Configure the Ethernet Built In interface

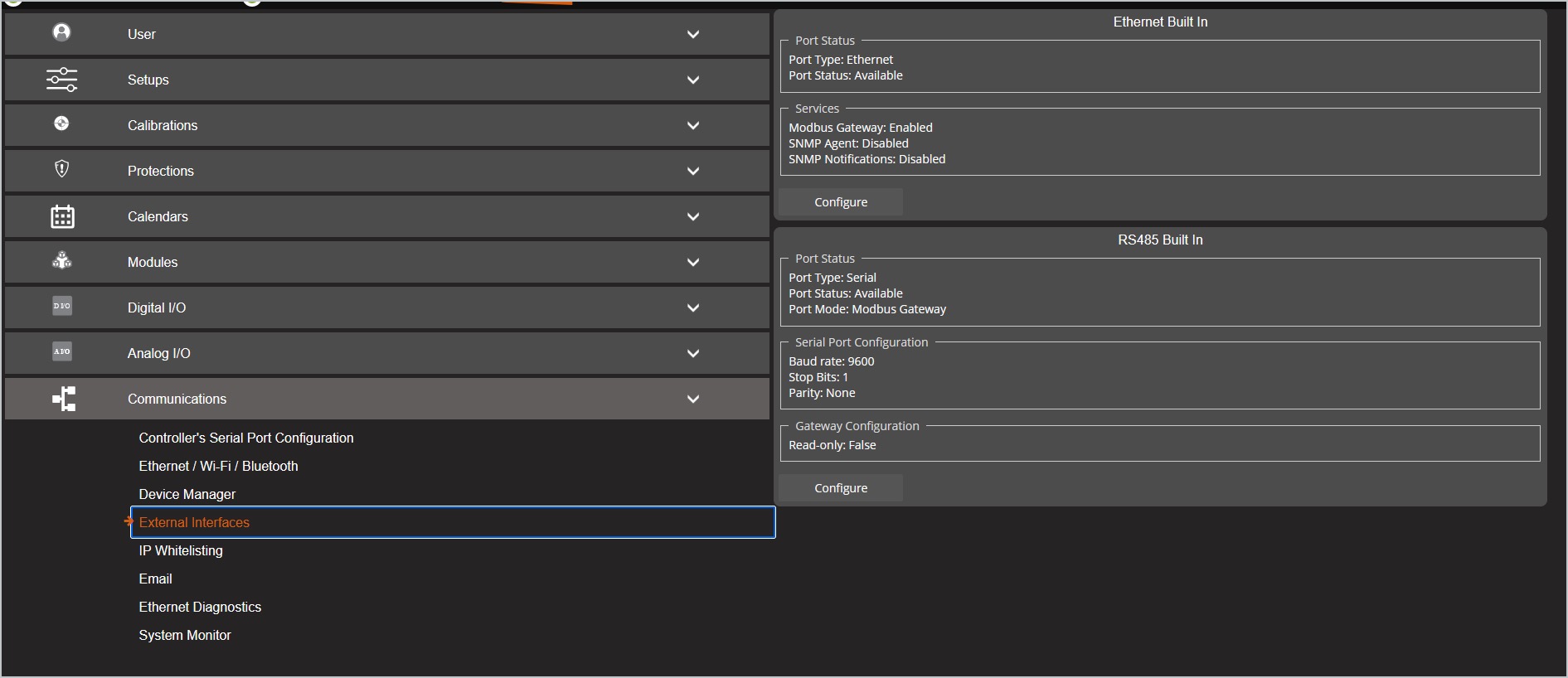[841, 202]
